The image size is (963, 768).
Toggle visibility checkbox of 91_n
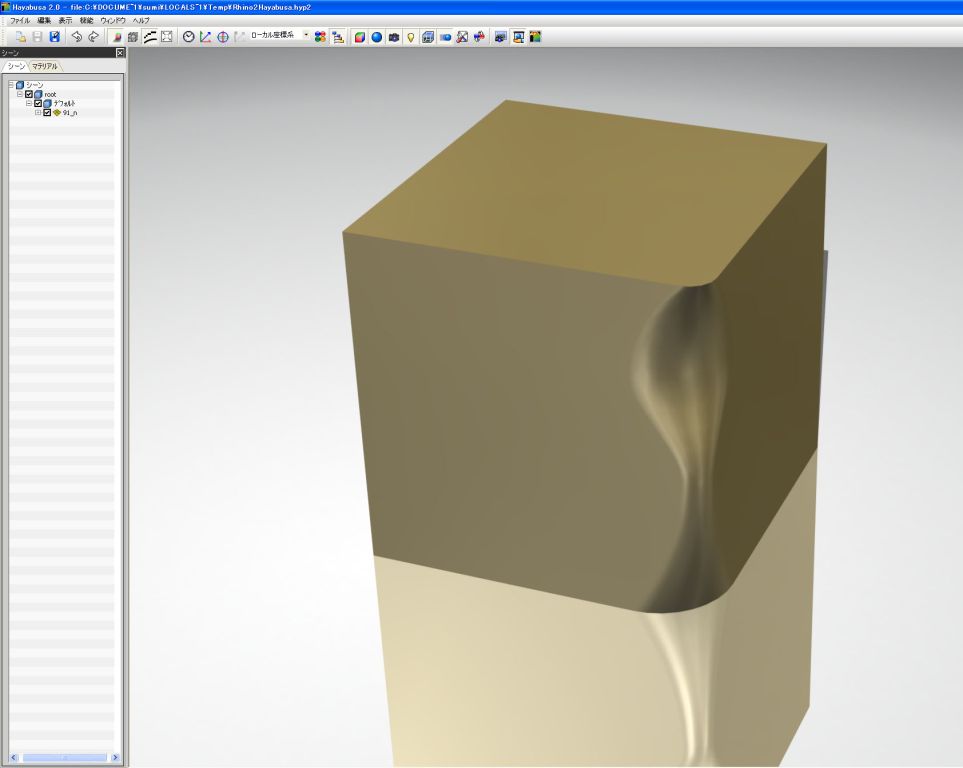coord(47,112)
